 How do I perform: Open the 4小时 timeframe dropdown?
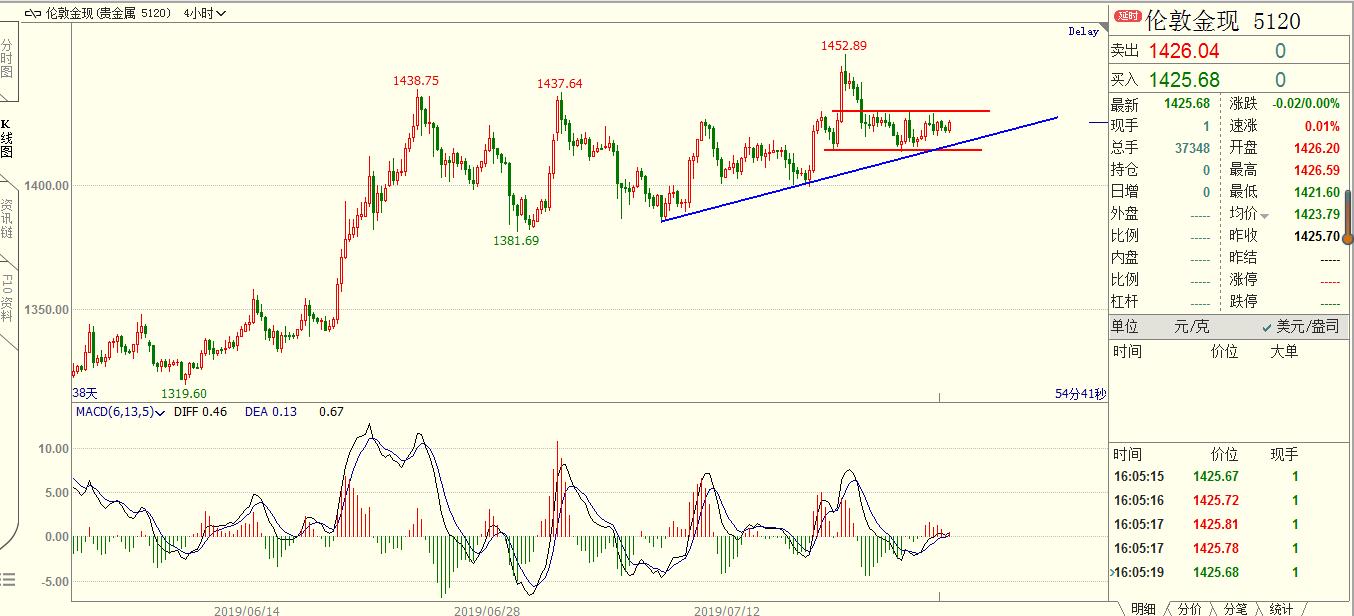point(205,13)
